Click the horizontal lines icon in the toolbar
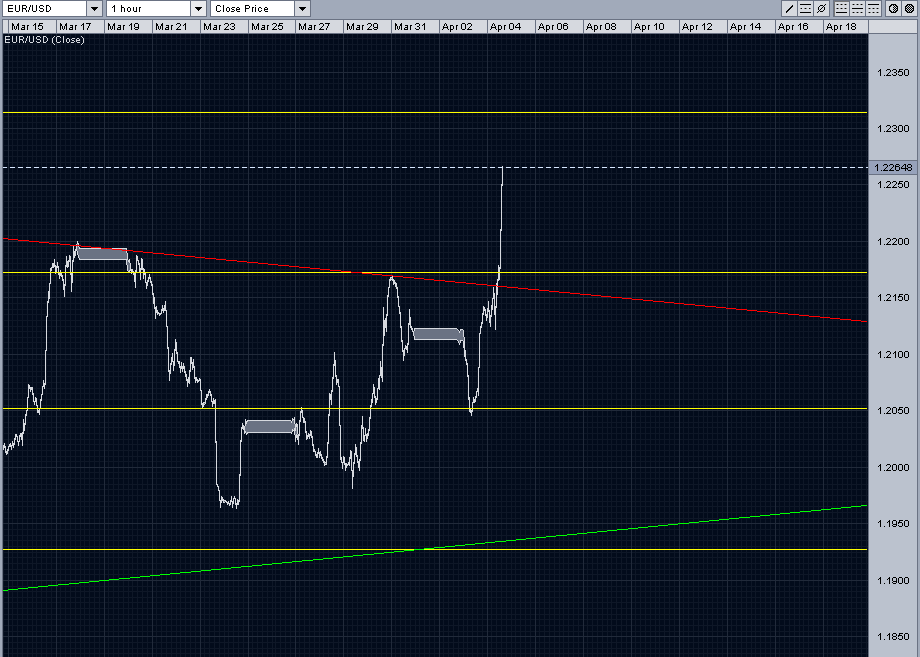 [x=805, y=8]
